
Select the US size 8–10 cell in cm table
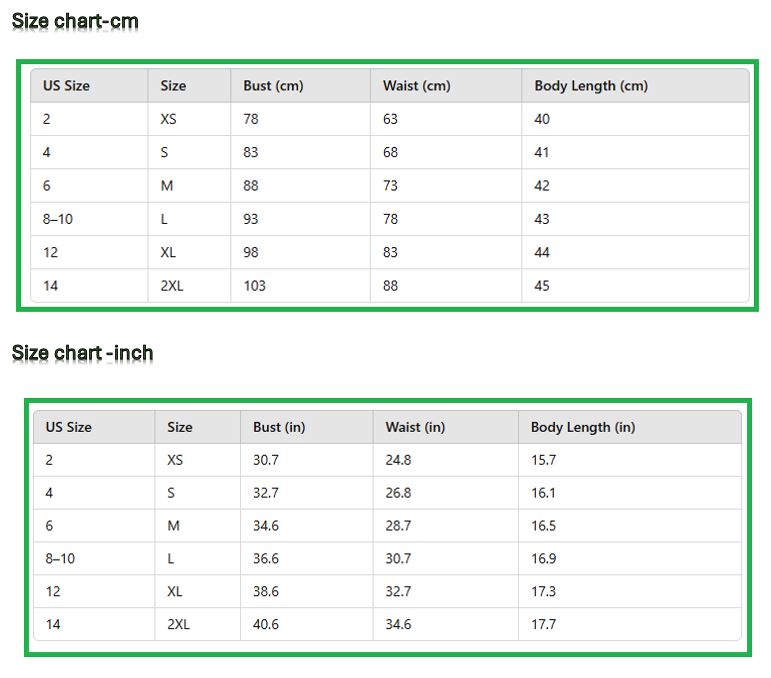pyautogui.click(x=58, y=219)
